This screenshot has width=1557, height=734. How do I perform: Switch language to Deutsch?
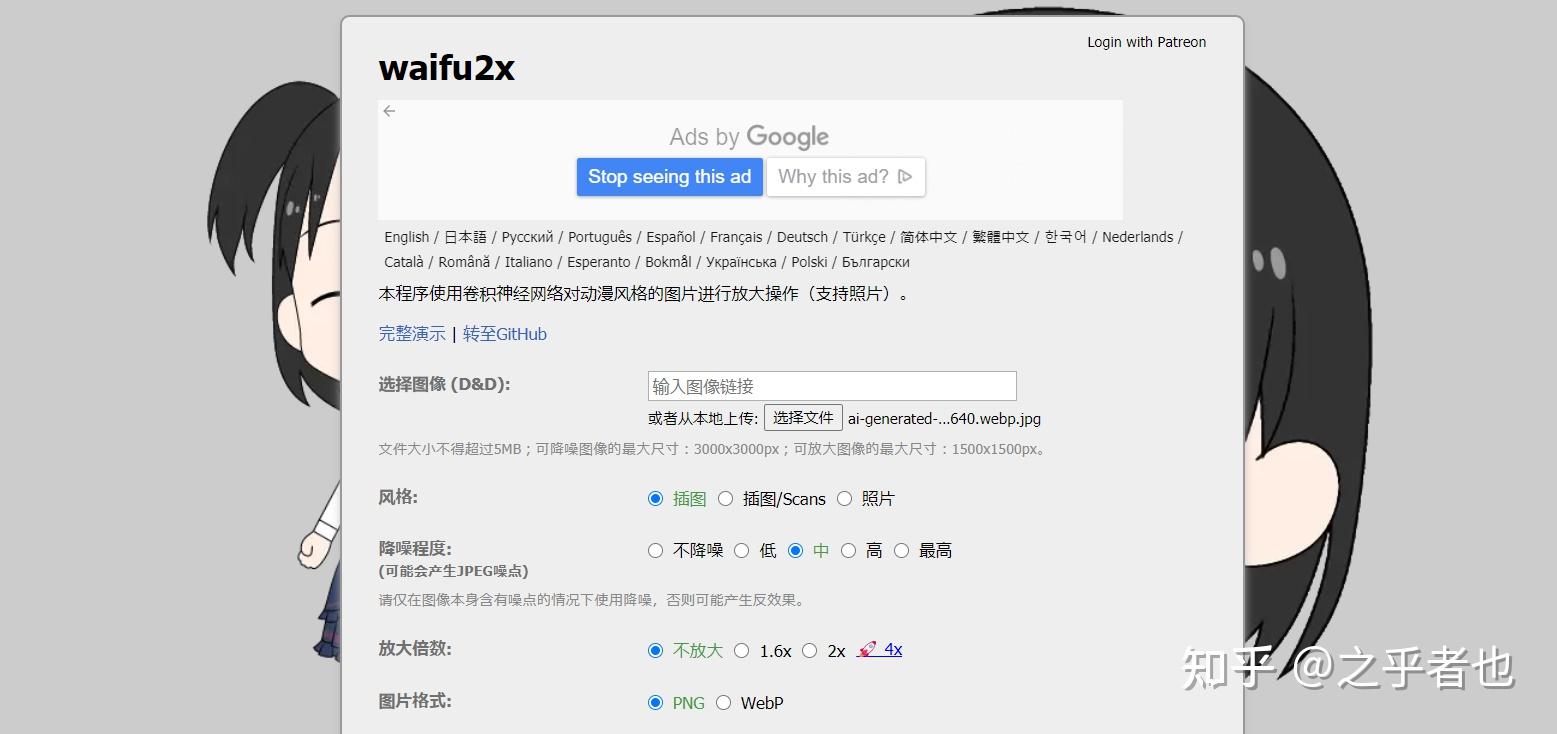click(802, 237)
